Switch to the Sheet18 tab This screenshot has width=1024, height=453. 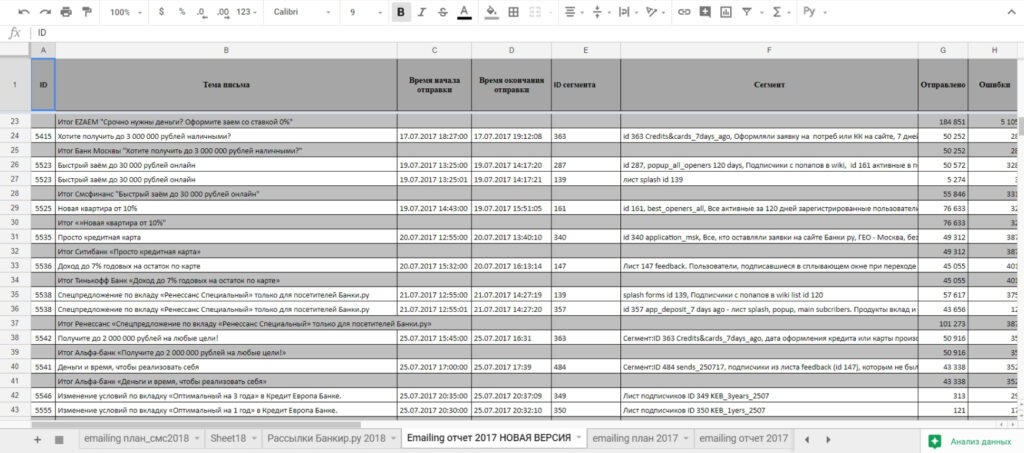(233, 439)
